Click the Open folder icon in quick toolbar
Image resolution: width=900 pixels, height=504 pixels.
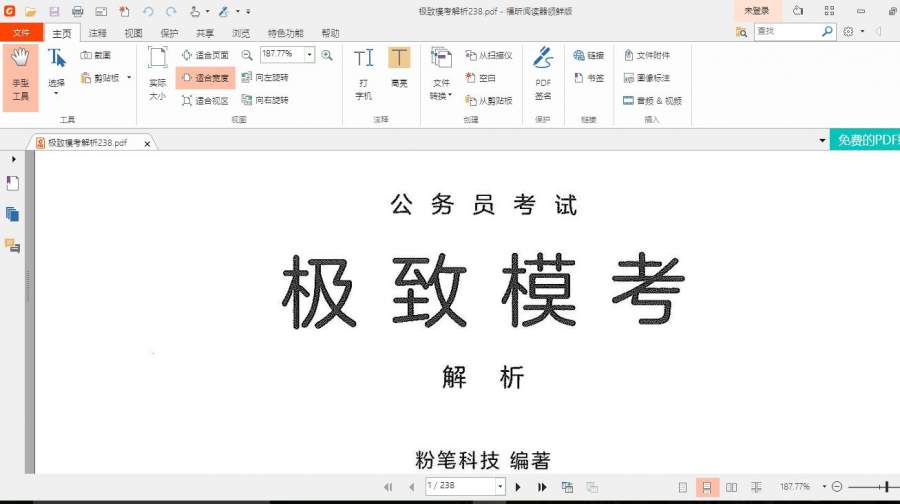click(30, 11)
